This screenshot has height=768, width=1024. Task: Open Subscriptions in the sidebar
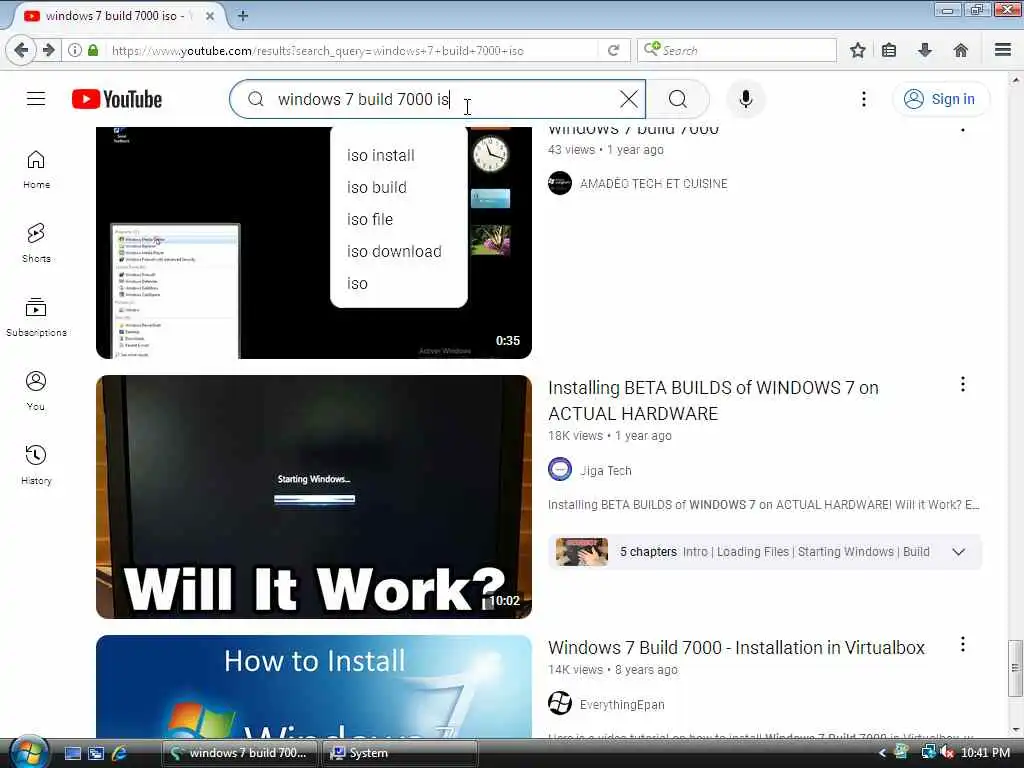(x=36, y=317)
